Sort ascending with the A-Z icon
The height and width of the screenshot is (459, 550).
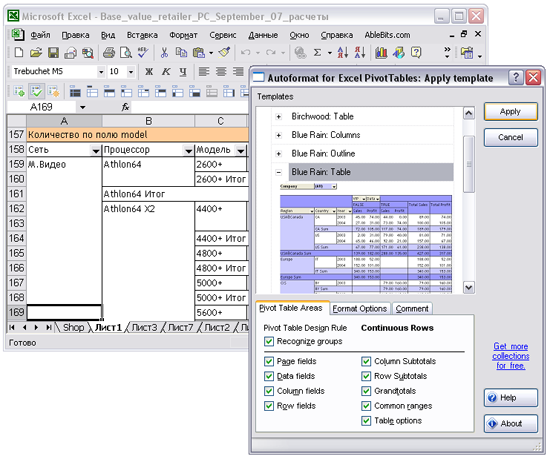point(343,53)
